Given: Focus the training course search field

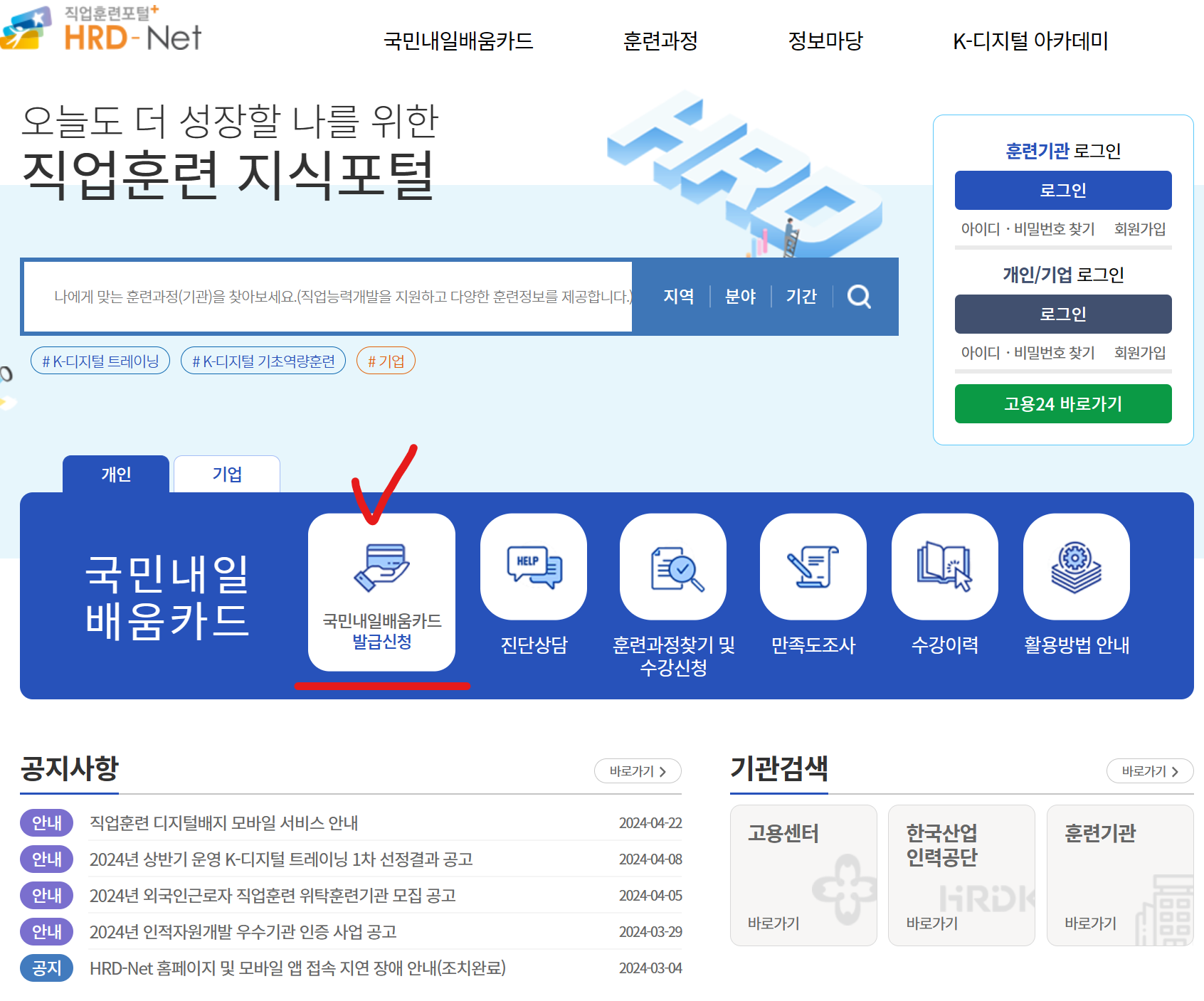Looking at the screenshot, I should click(328, 297).
